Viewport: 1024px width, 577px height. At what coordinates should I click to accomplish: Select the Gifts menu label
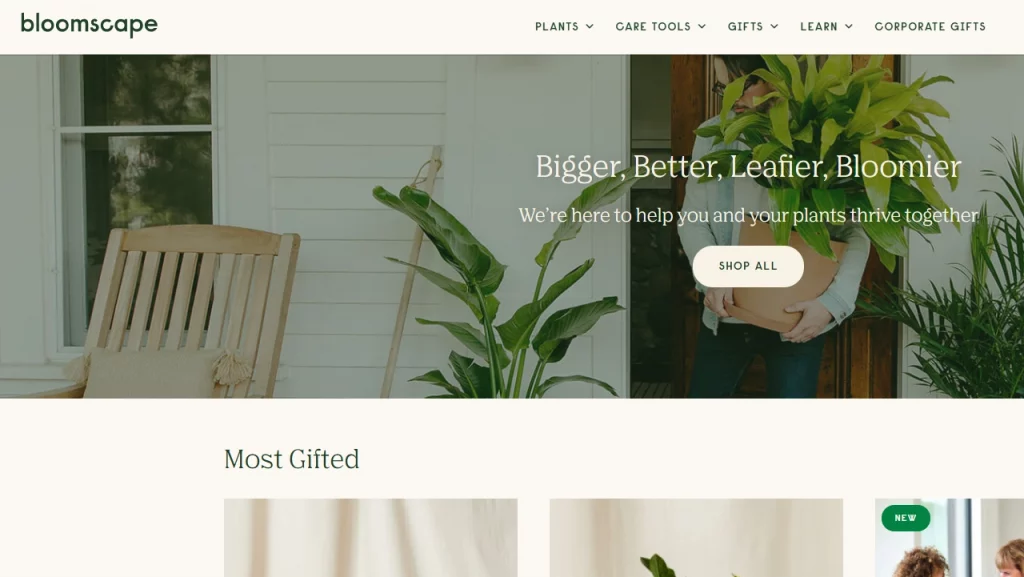pyautogui.click(x=746, y=27)
